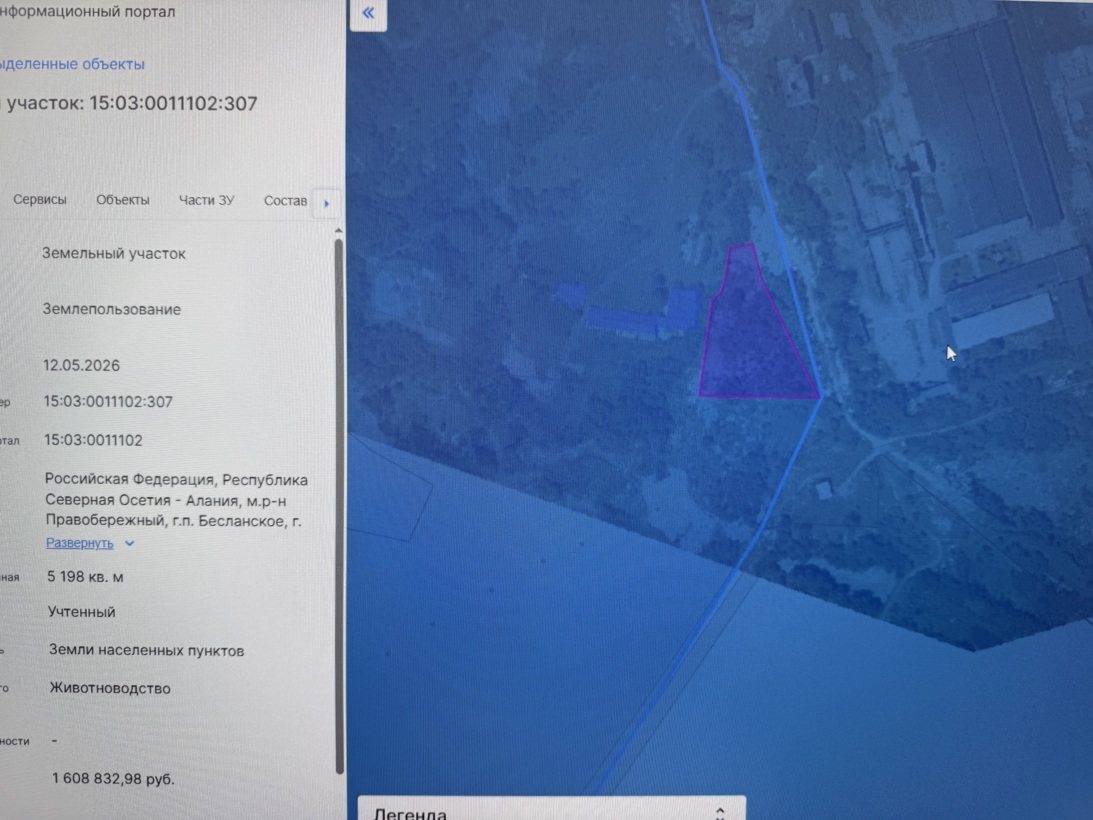Switch to the Объекты tab
Screen dimensions: 1093x820
[x=123, y=200]
